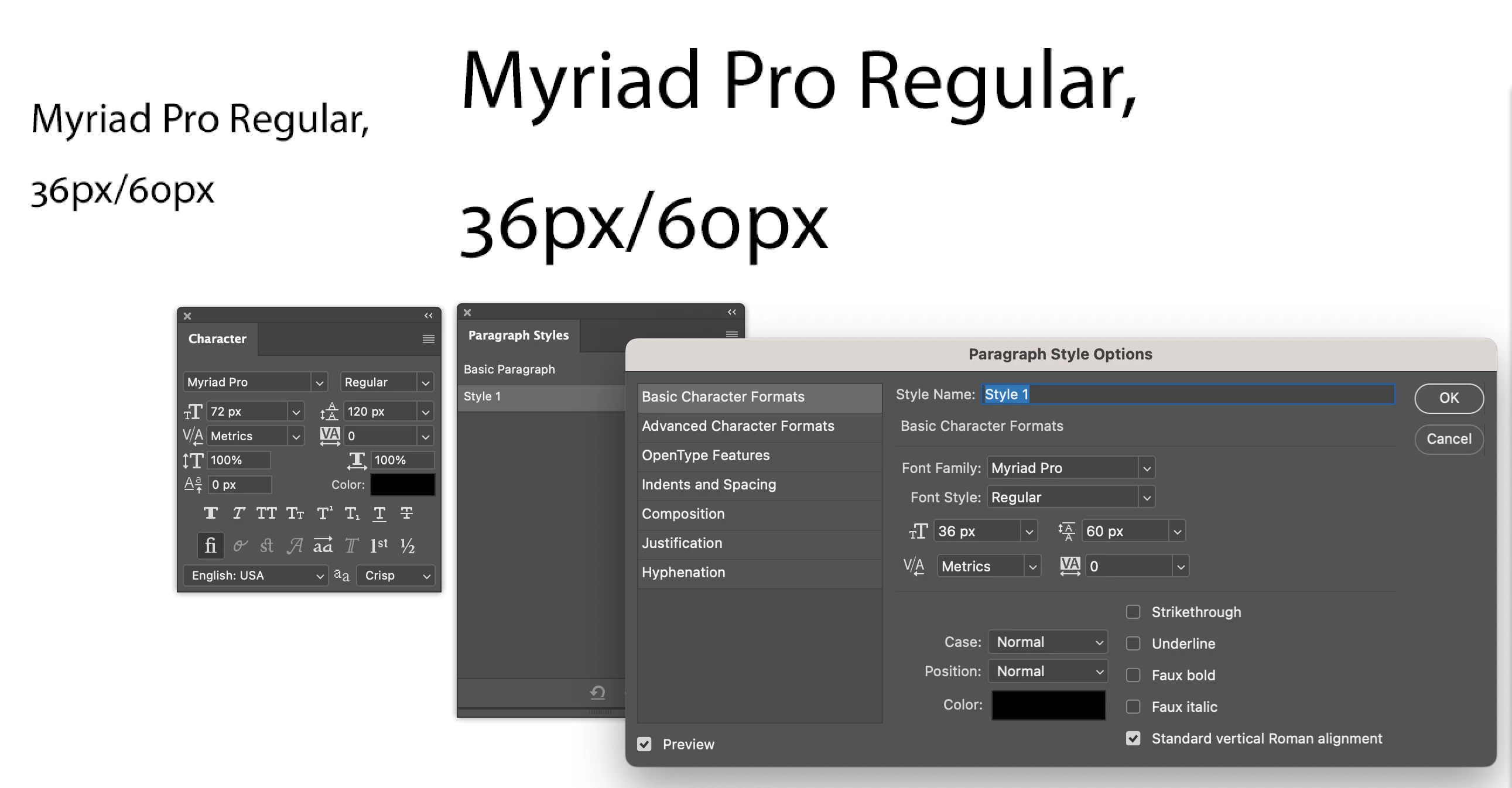This screenshot has width=1512, height=788.
Task: Click OK in Paragraph Style Options
Action: coord(1448,398)
